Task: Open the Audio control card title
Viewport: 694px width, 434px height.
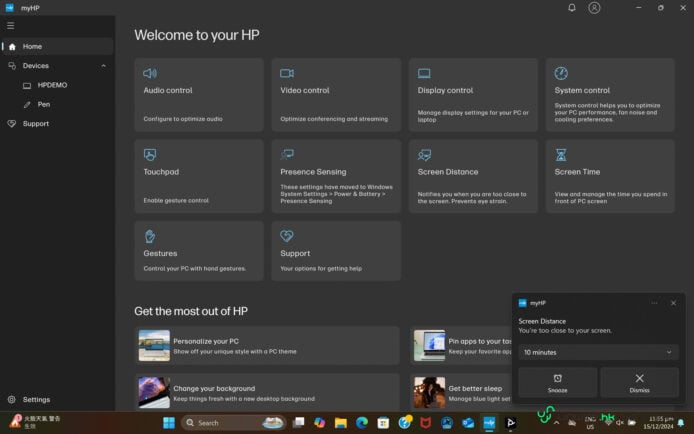Action: point(168,90)
